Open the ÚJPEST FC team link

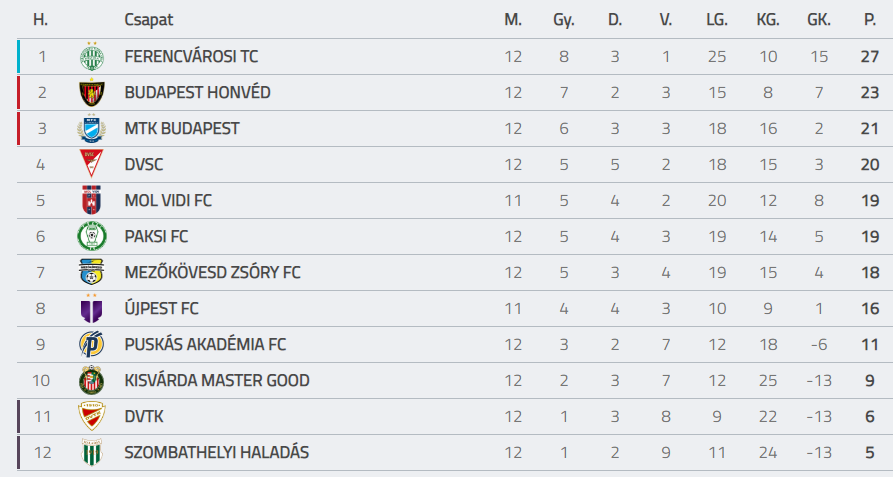162,309
